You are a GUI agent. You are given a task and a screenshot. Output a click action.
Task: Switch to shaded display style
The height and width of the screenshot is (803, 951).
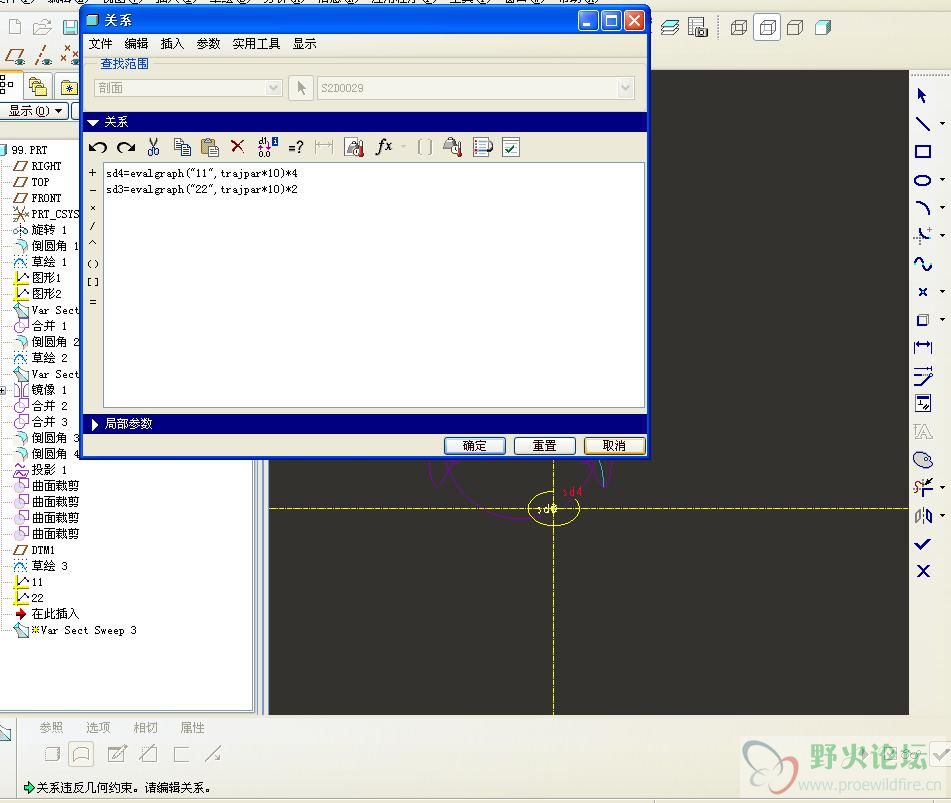[823, 27]
